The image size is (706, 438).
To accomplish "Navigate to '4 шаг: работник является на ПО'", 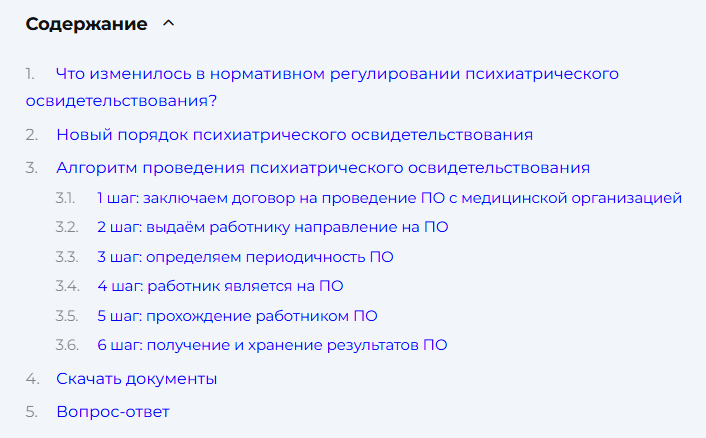I will pyautogui.click(x=220, y=286).
